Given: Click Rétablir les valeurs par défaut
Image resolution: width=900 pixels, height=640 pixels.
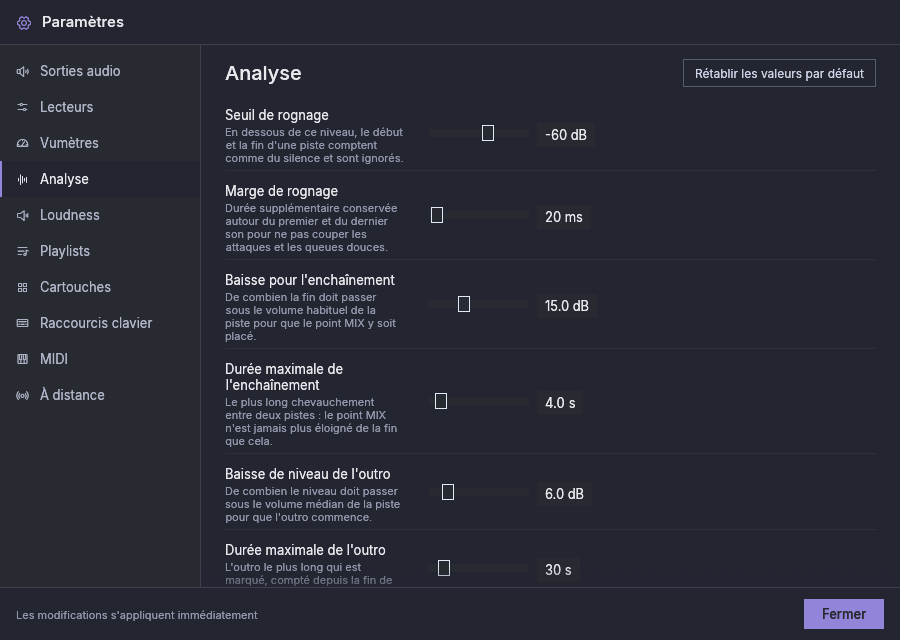Looking at the screenshot, I should click(779, 73).
